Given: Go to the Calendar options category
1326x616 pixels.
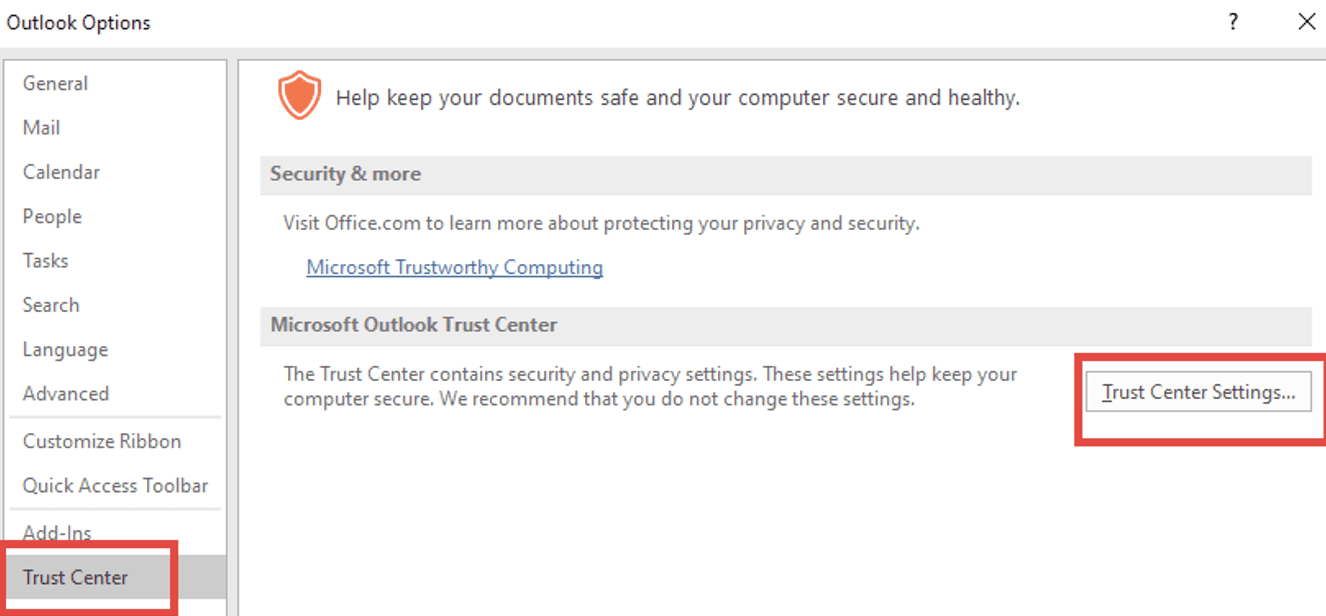Looking at the screenshot, I should coord(61,172).
